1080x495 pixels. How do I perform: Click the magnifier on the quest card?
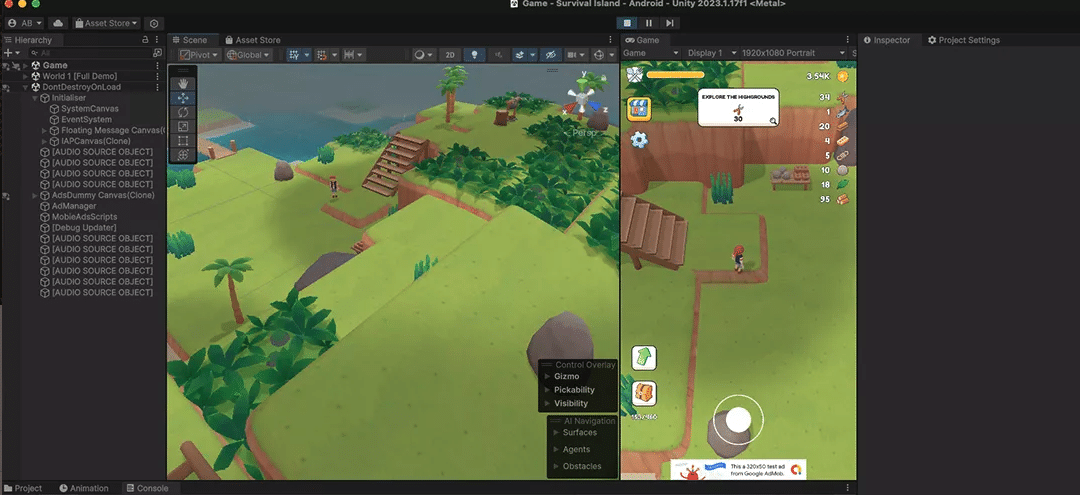pos(773,121)
